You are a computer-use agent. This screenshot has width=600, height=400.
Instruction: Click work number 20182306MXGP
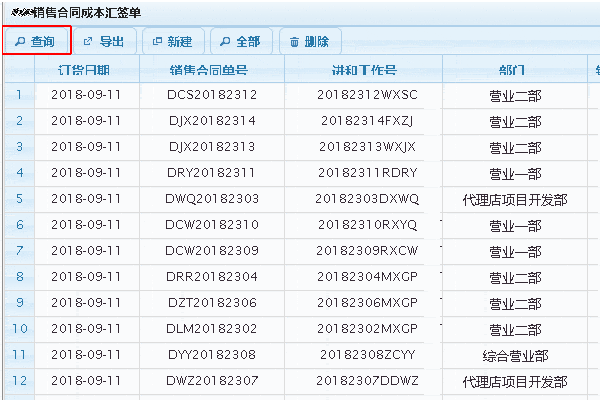pos(367,303)
